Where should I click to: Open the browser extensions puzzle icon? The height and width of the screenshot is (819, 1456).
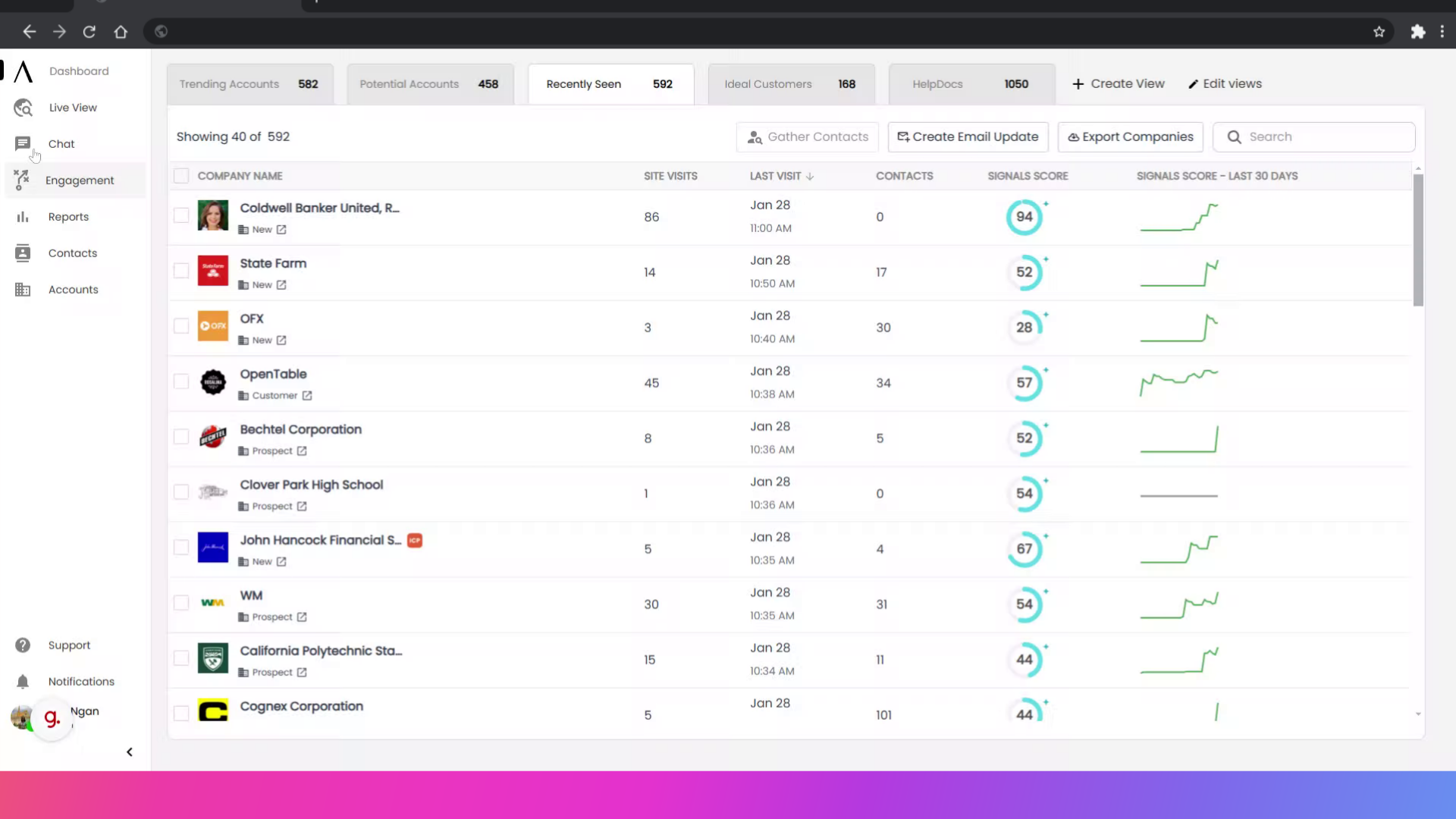pyautogui.click(x=1417, y=32)
